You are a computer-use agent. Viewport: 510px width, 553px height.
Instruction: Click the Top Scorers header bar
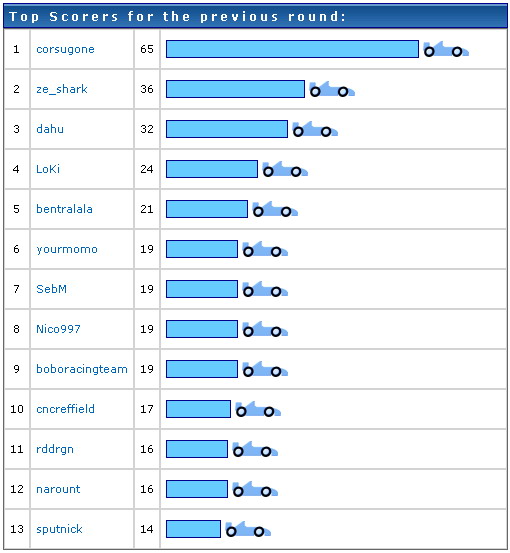[255, 16]
